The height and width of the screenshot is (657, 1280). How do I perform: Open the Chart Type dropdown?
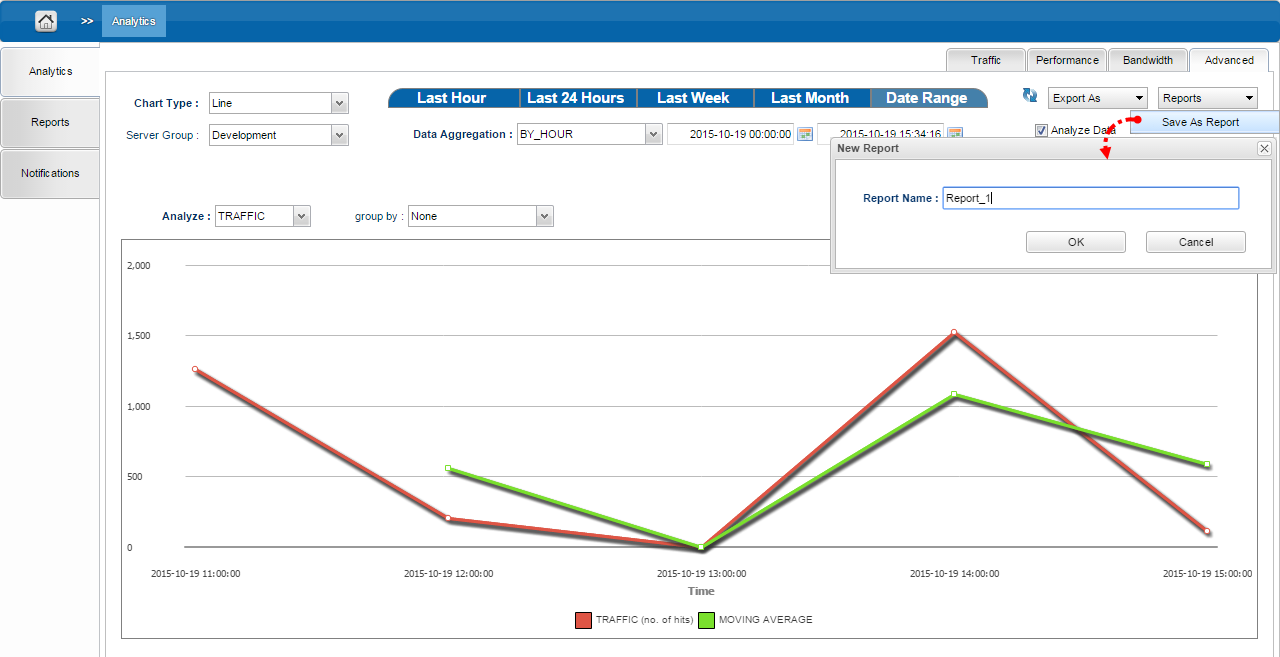coord(339,103)
